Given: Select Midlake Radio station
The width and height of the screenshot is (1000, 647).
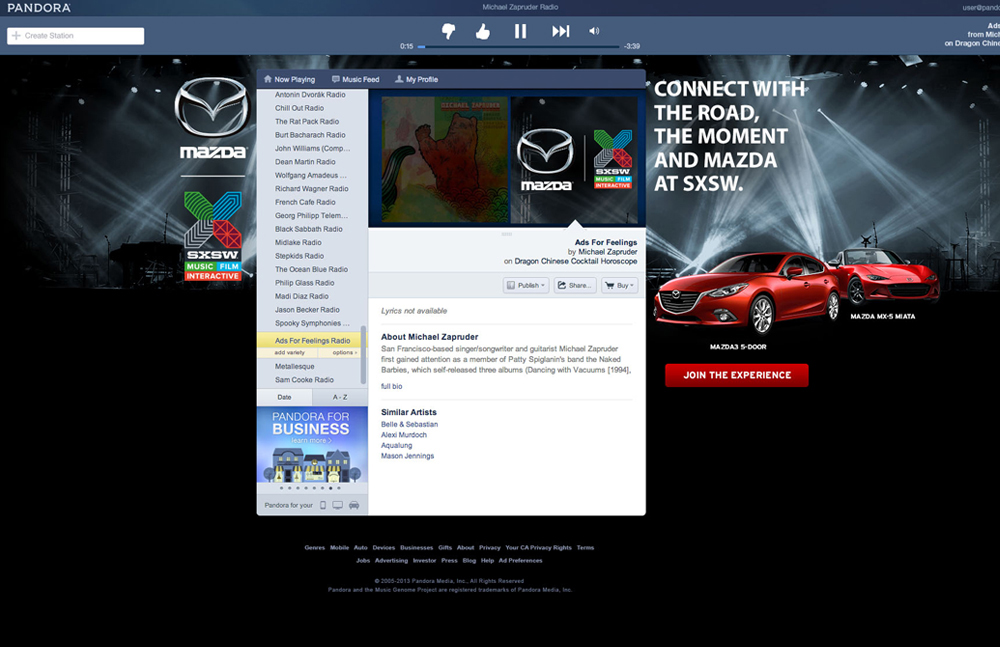Looking at the screenshot, I should click(x=298, y=242).
